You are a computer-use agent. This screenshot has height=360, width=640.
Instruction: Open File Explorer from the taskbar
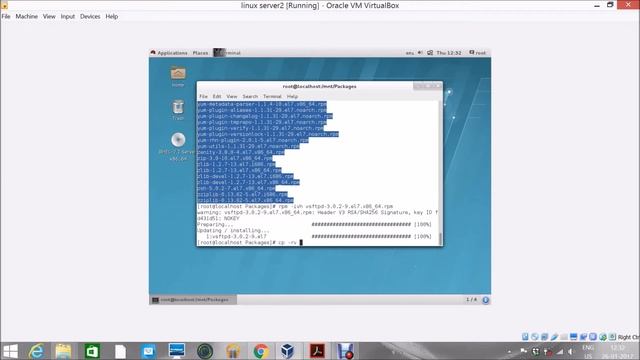point(63,351)
